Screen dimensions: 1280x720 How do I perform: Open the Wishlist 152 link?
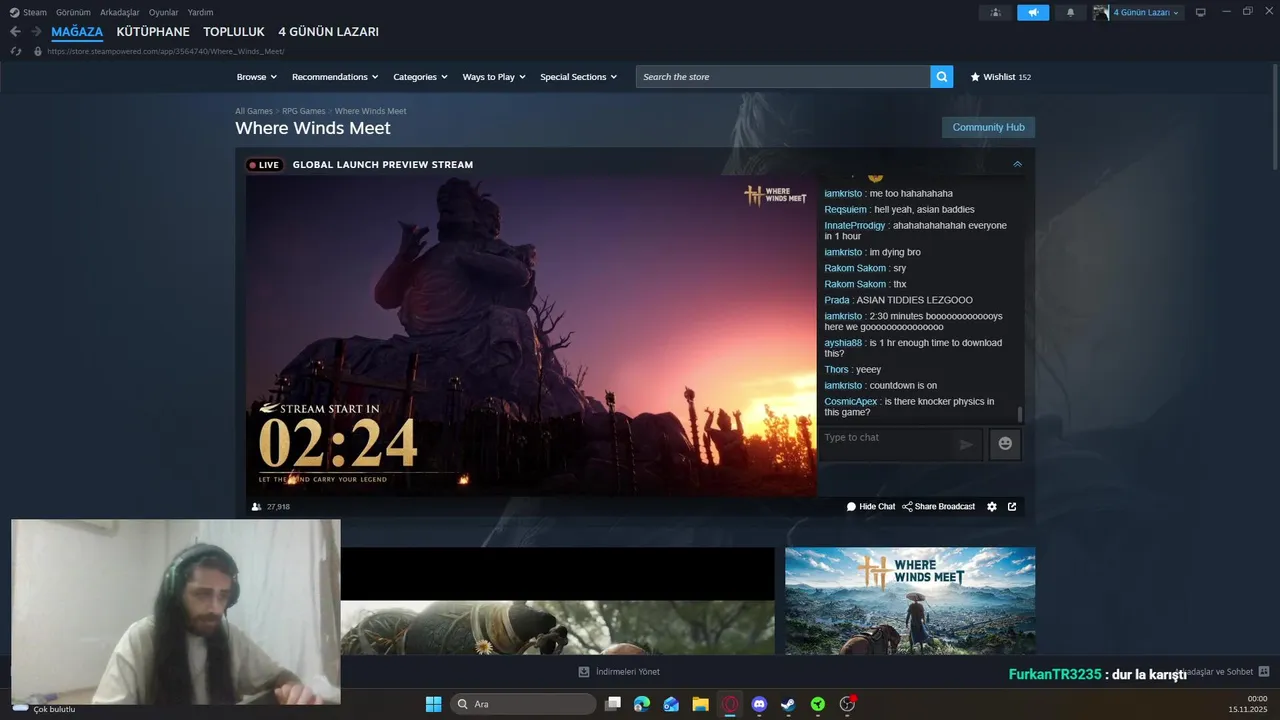[1001, 77]
